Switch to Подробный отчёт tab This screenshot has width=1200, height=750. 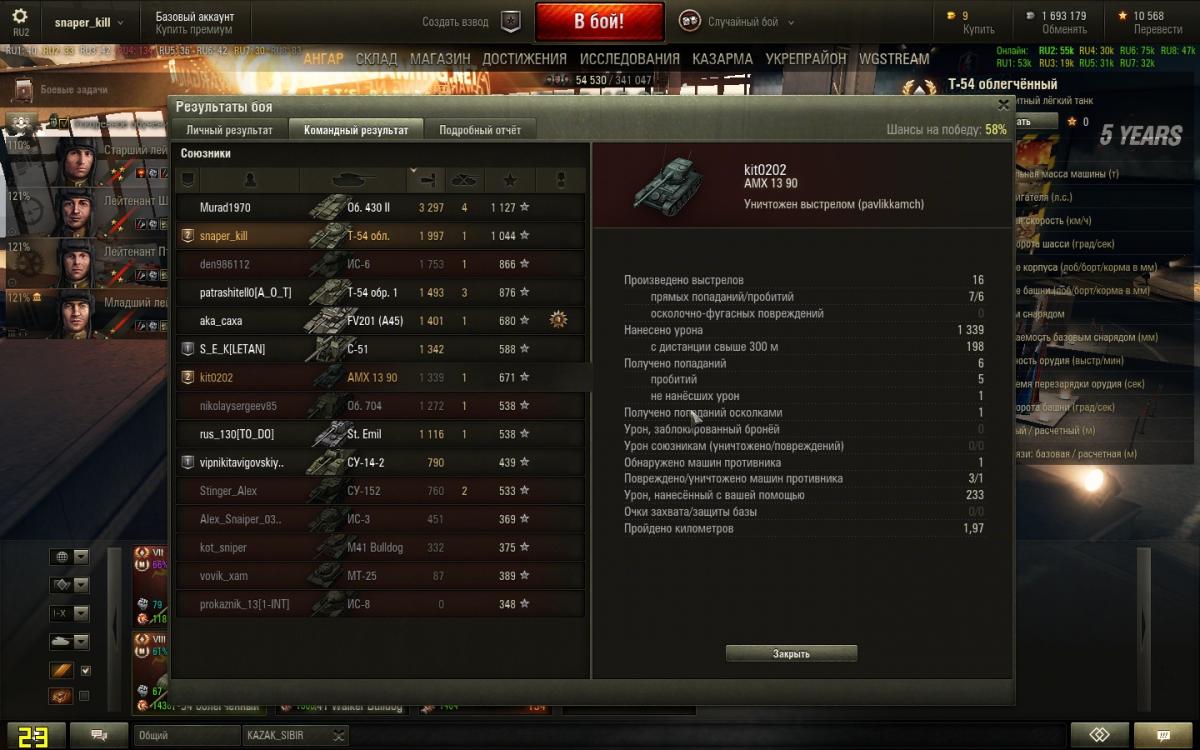479,130
